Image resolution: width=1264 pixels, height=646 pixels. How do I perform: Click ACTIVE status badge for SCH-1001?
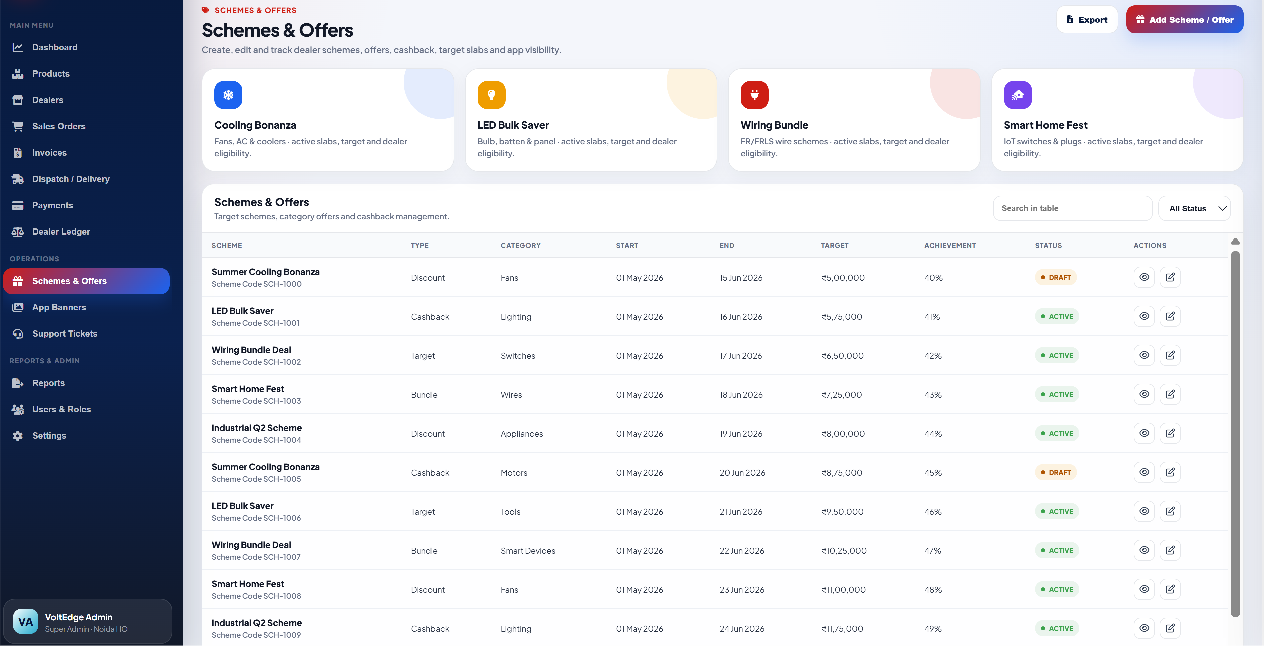click(x=1057, y=316)
